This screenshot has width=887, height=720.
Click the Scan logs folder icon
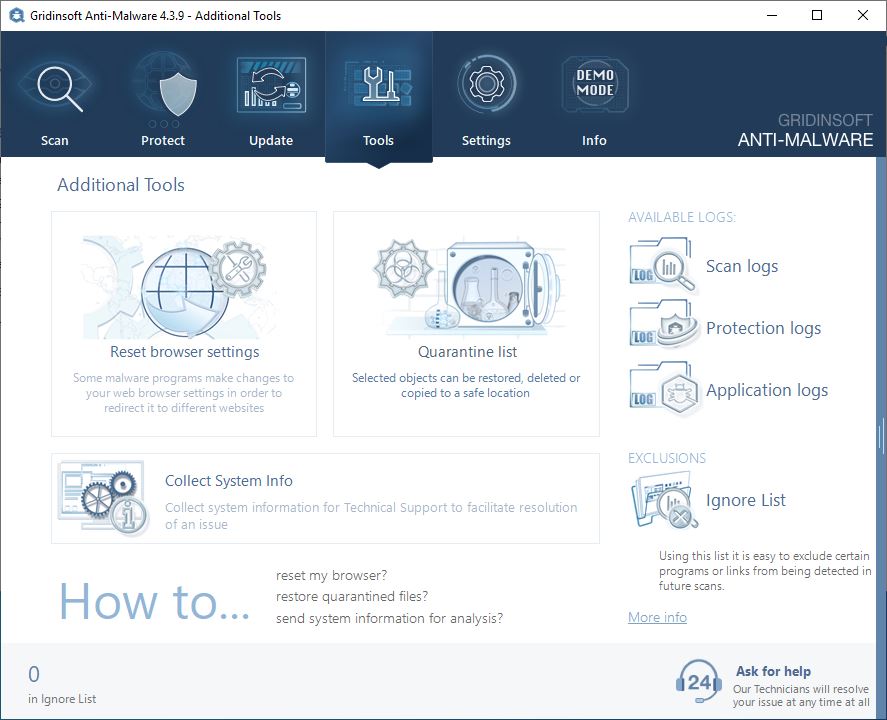pos(662,265)
